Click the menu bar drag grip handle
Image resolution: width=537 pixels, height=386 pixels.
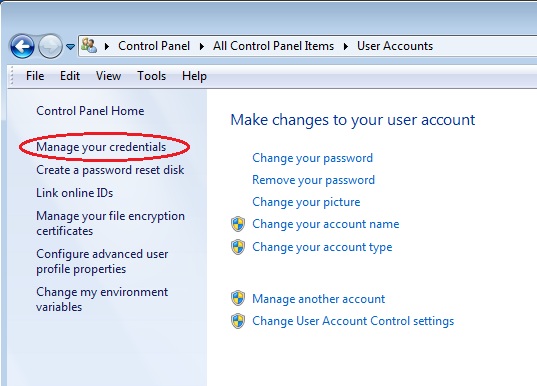[12, 76]
